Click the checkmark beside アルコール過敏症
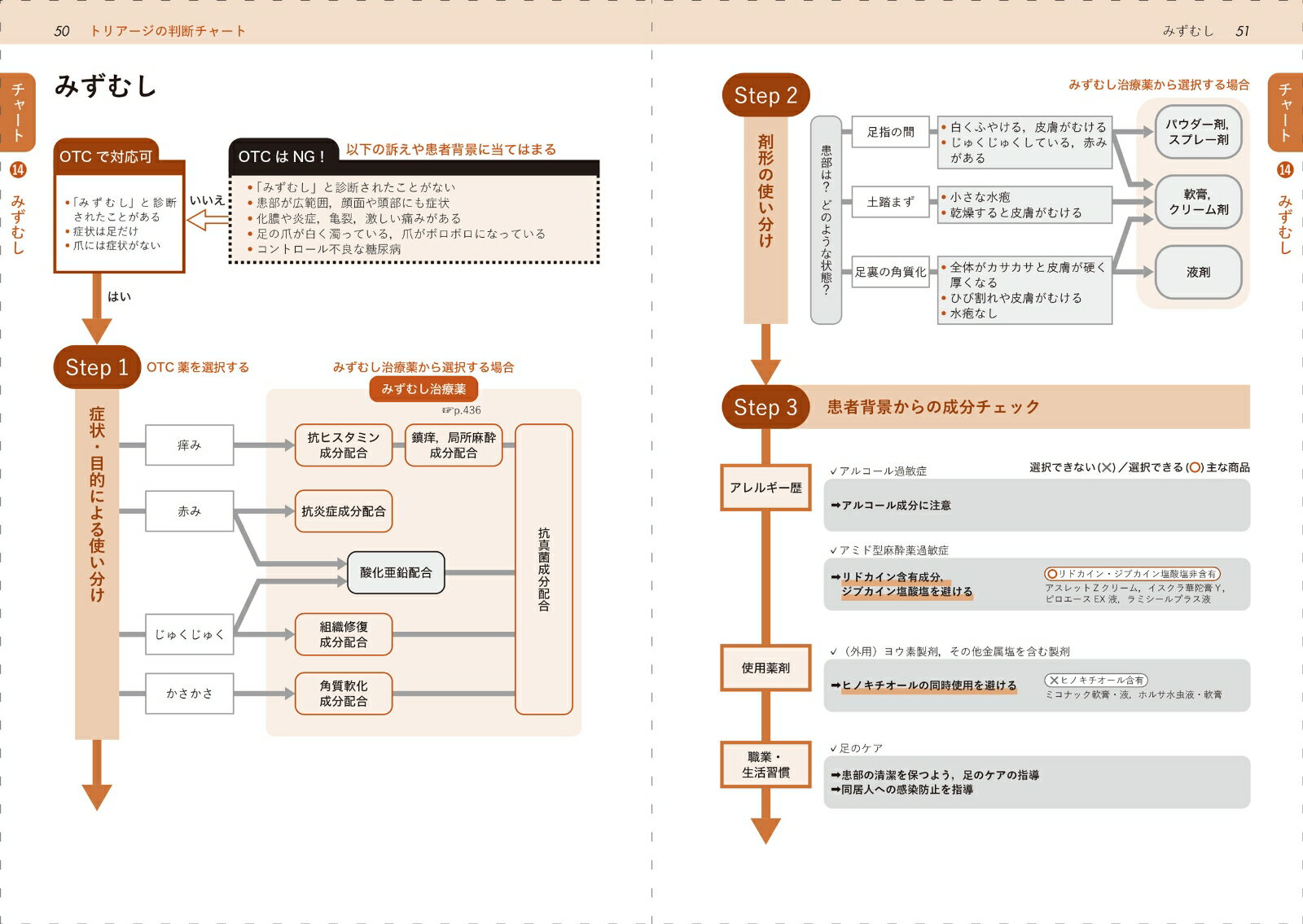1303x924 pixels. [x=833, y=471]
